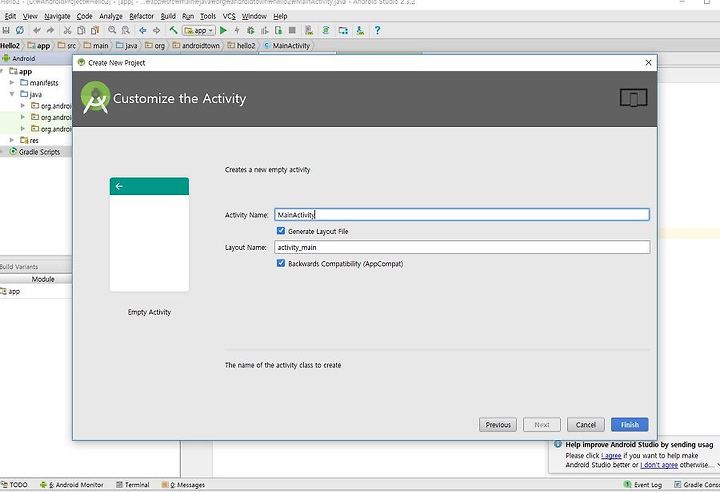Screen dimensions: 720x492
Task: Click the gray Stop square icon
Action: click(292, 30)
